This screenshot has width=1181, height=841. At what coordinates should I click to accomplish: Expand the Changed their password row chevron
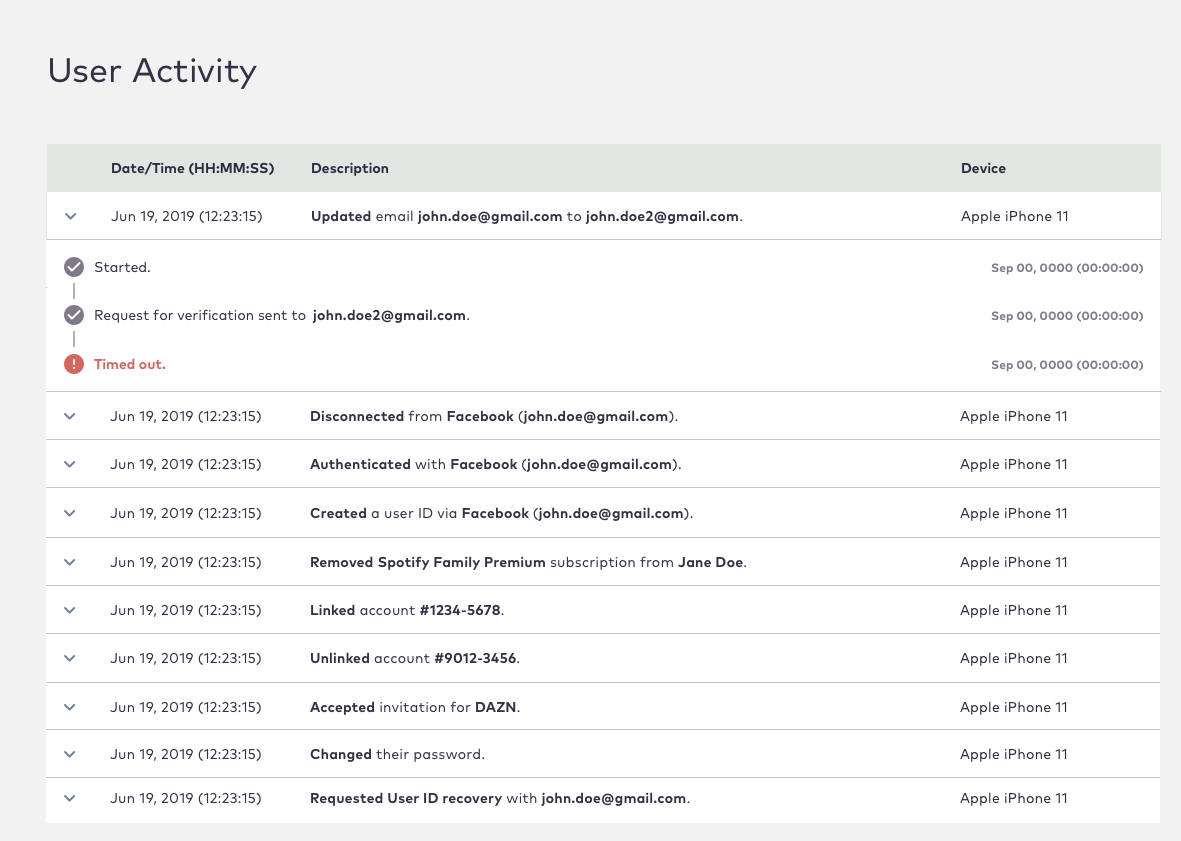[x=70, y=754]
